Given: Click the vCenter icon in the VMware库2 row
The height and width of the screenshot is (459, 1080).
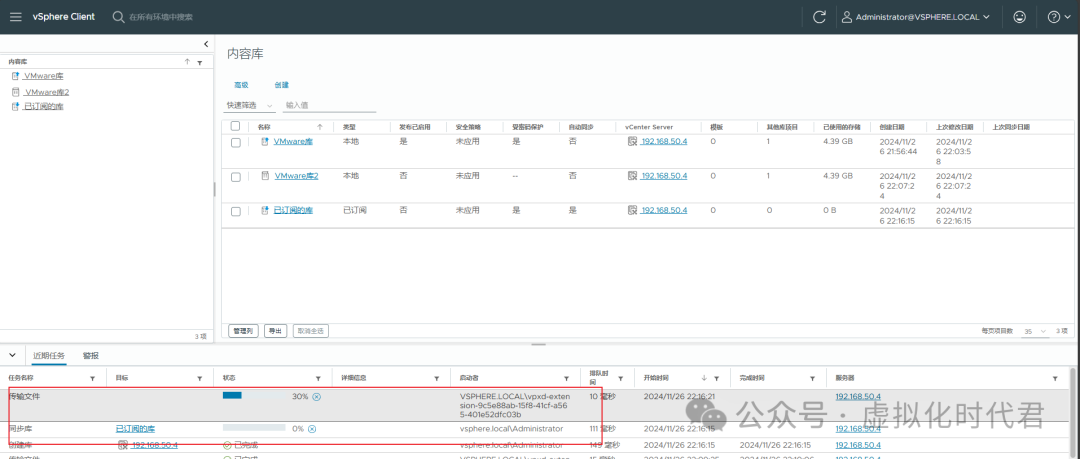Looking at the screenshot, I should point(632,176).
